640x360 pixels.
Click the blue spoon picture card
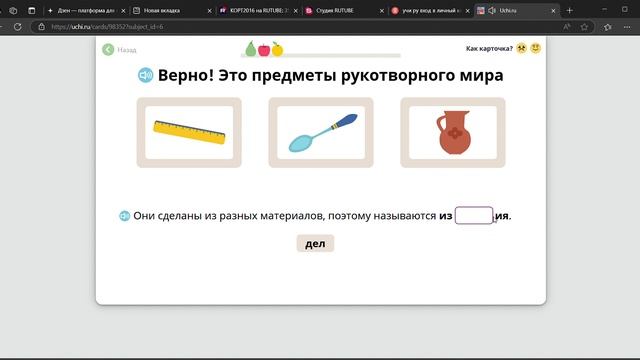(x=321, y=132)
